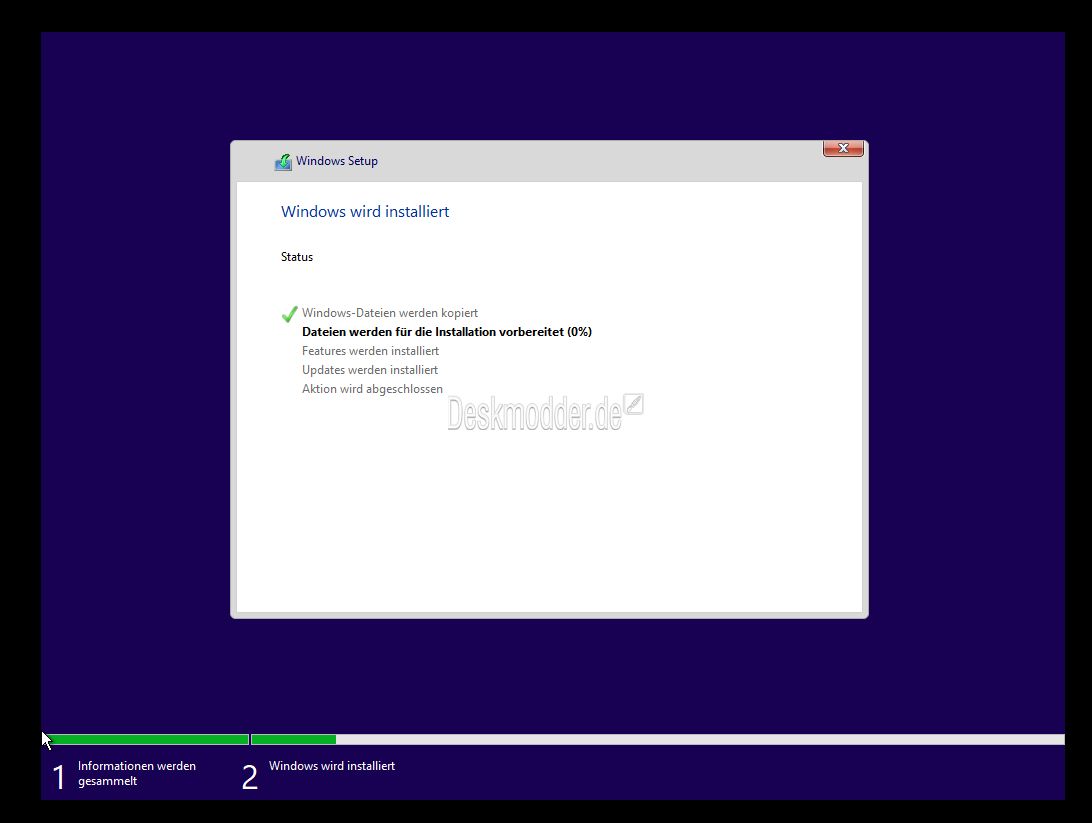Viewport: 1092px width, 823px height.
Task: Click the 'Status' label
Action: [297, 257]
